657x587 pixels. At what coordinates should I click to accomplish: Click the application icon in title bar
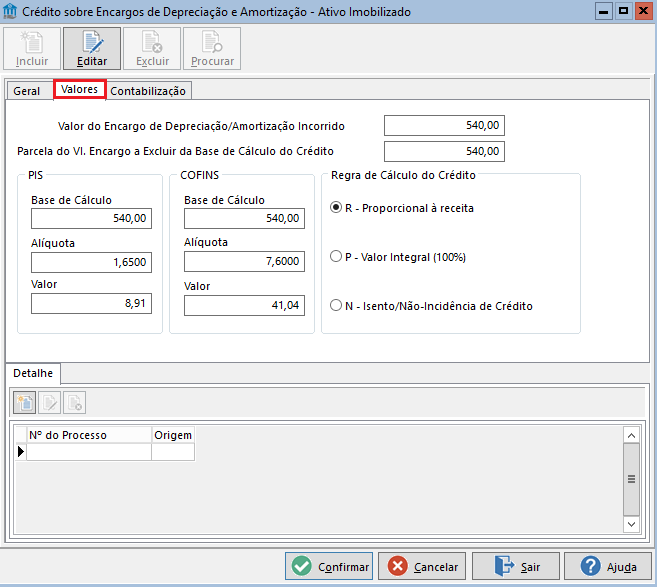click(10, 11)
